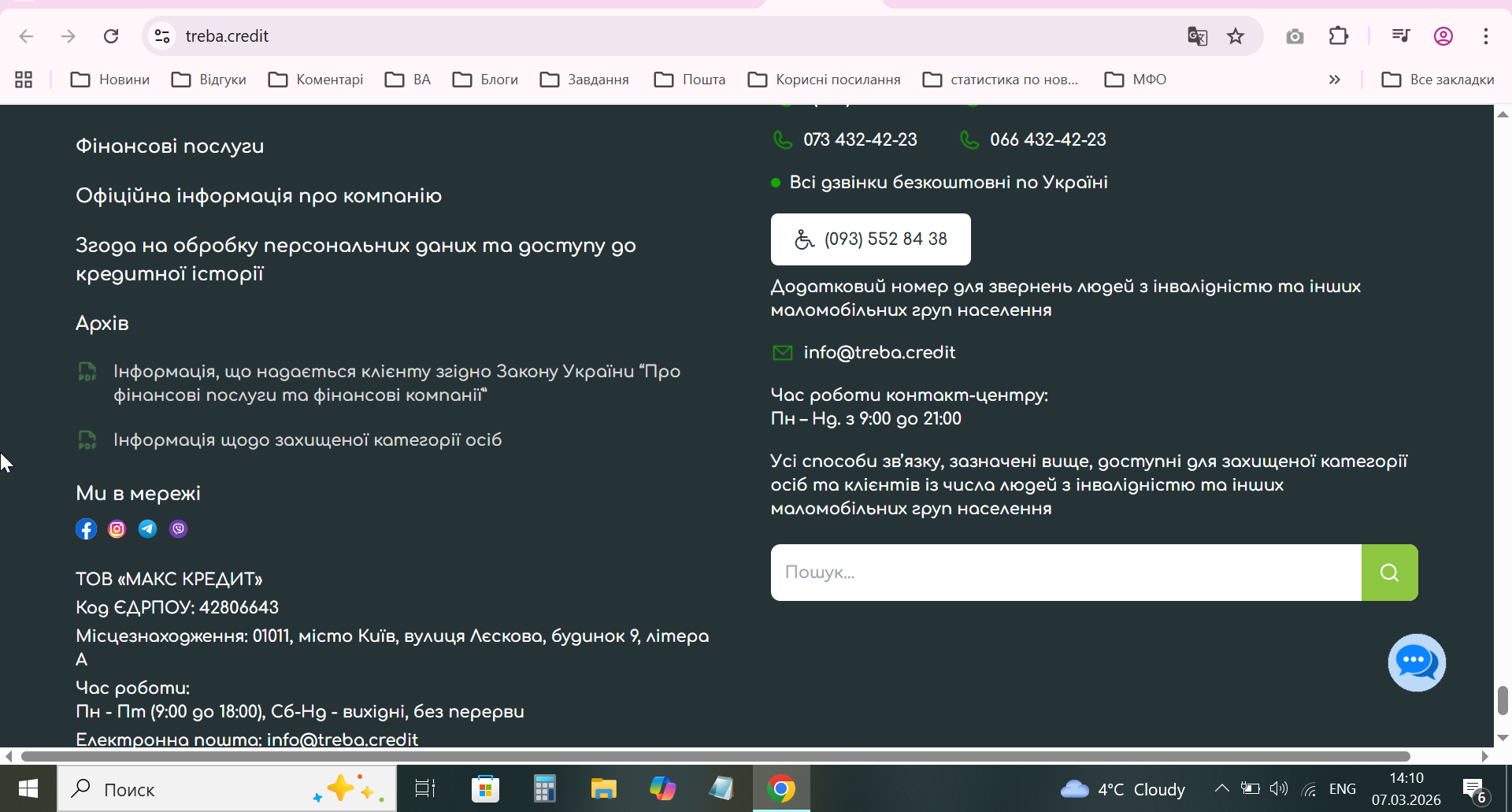Viewport: 1512px width, 812px height.
Task: Click the vertical scrollbar thumb
Action: coord(1503,701)
